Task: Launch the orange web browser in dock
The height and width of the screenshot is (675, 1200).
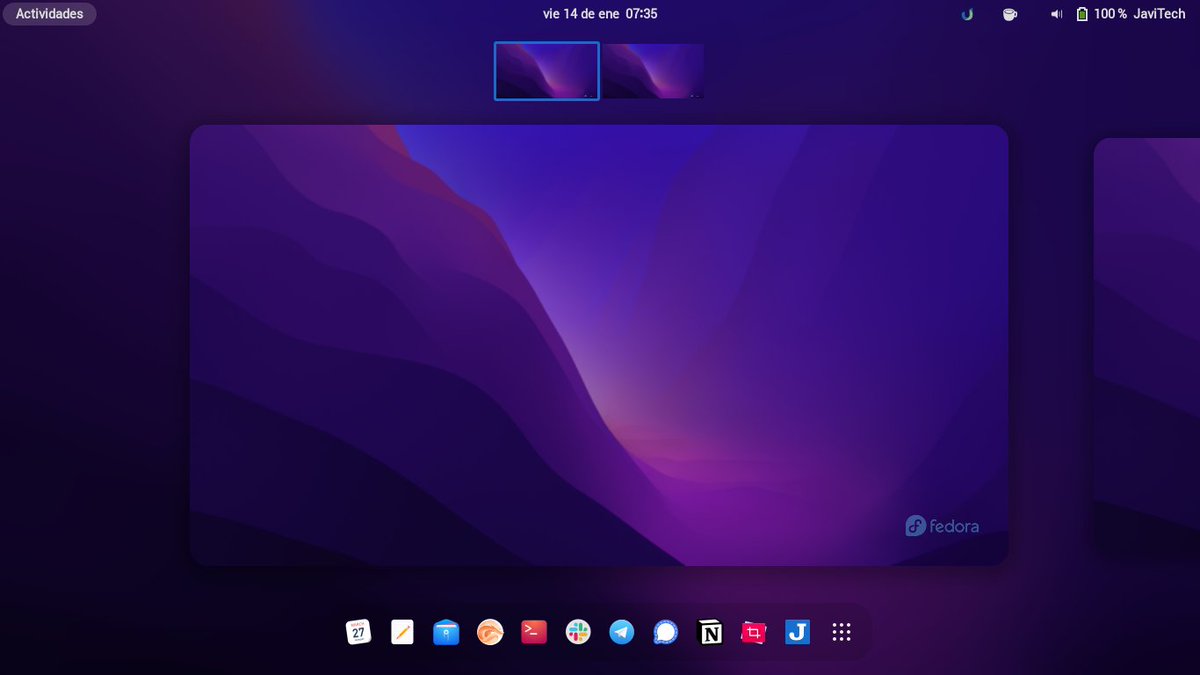Action: [490, 632]
